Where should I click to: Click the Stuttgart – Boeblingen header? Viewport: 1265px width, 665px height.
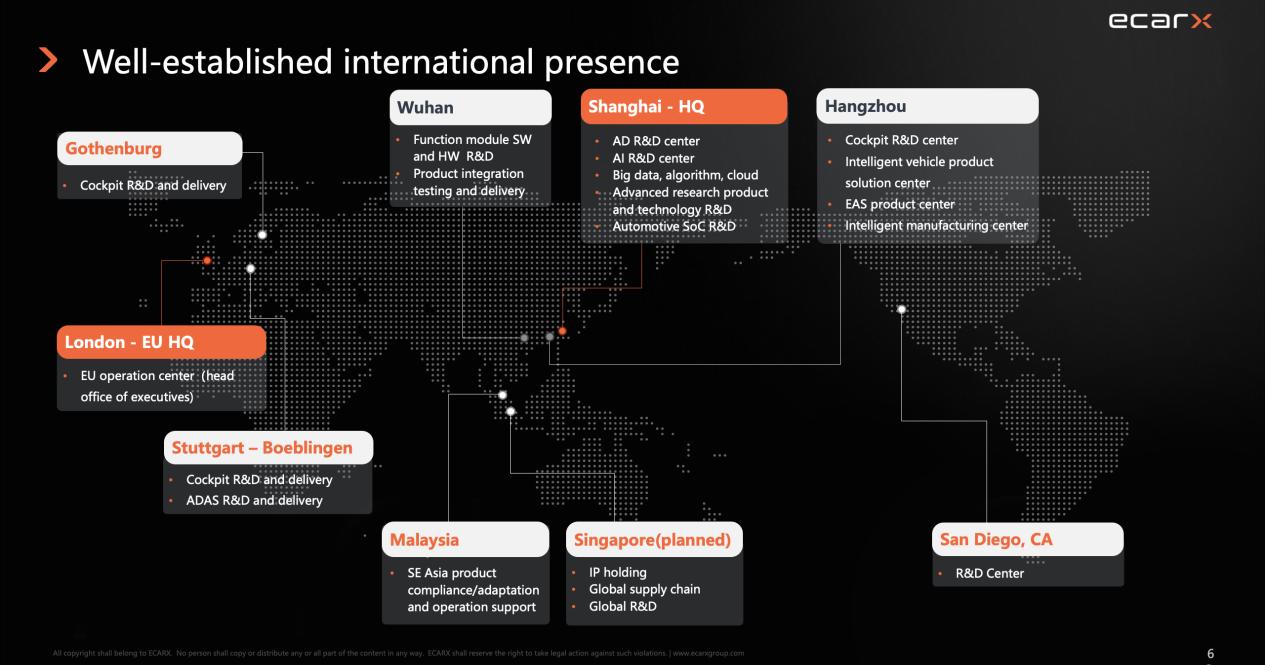pyautogui.click(x=268, y=448)
